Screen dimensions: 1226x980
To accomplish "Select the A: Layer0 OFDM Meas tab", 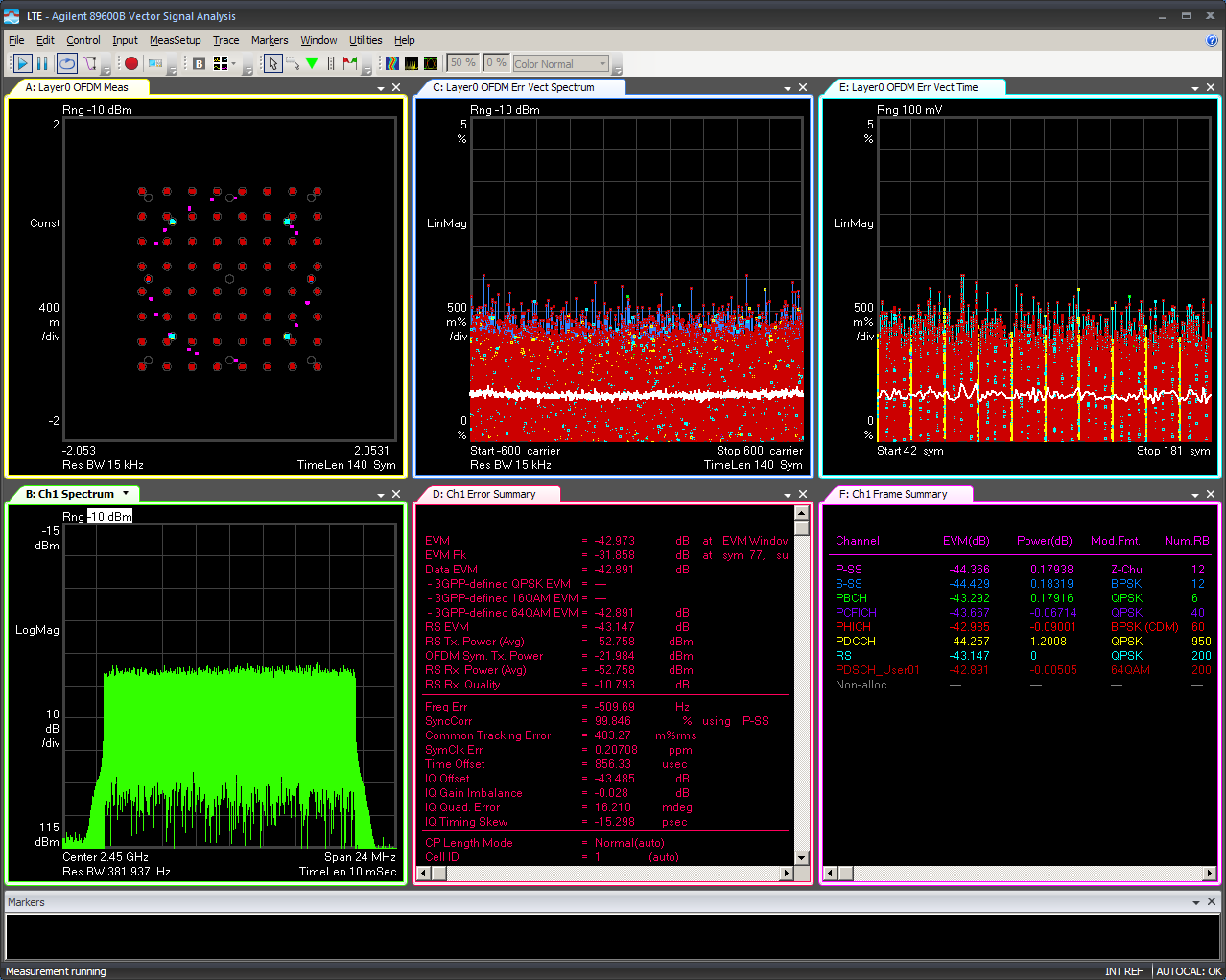I will click(x=77, y=87).
